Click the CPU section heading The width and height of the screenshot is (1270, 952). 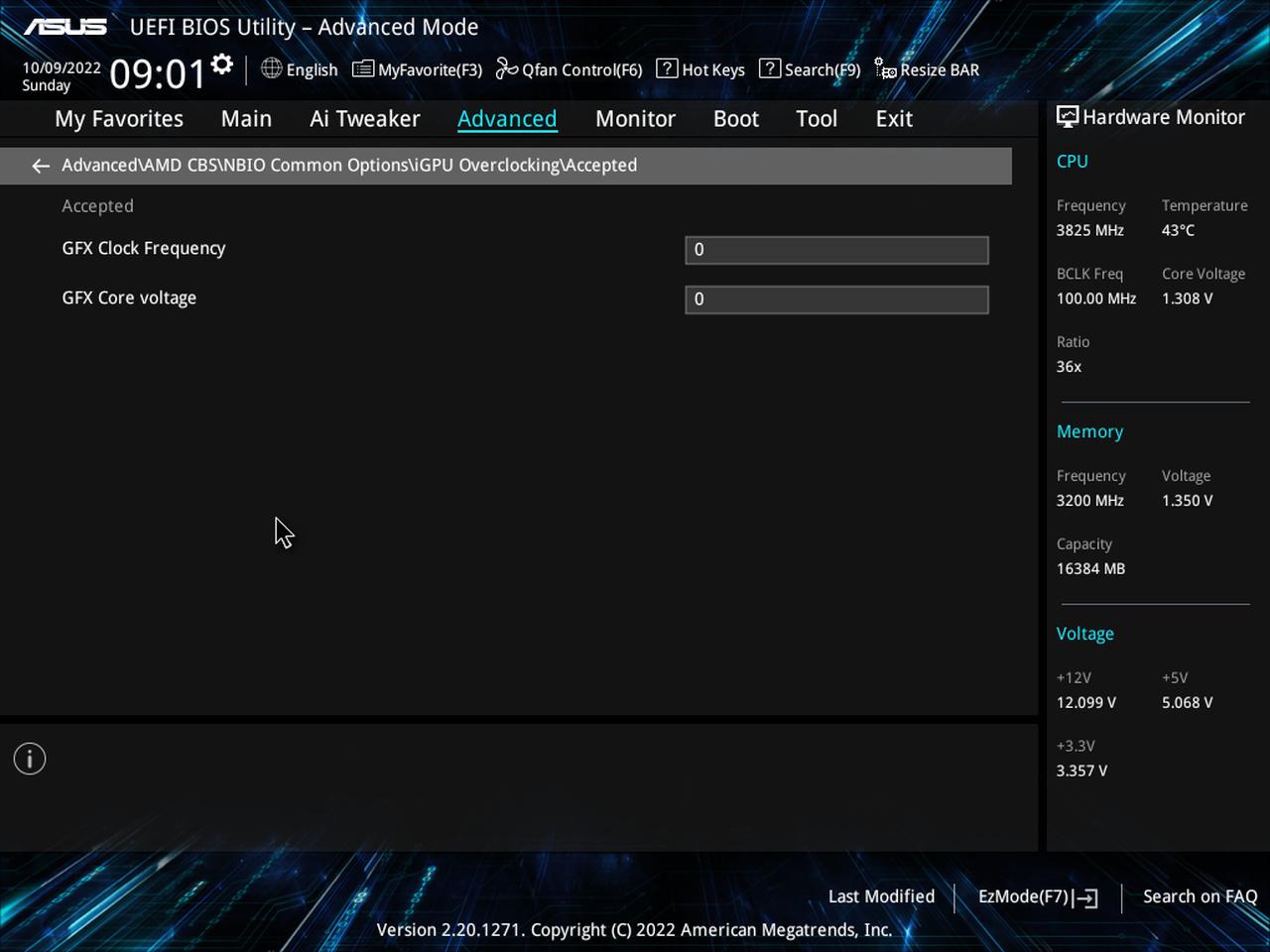1072,162
